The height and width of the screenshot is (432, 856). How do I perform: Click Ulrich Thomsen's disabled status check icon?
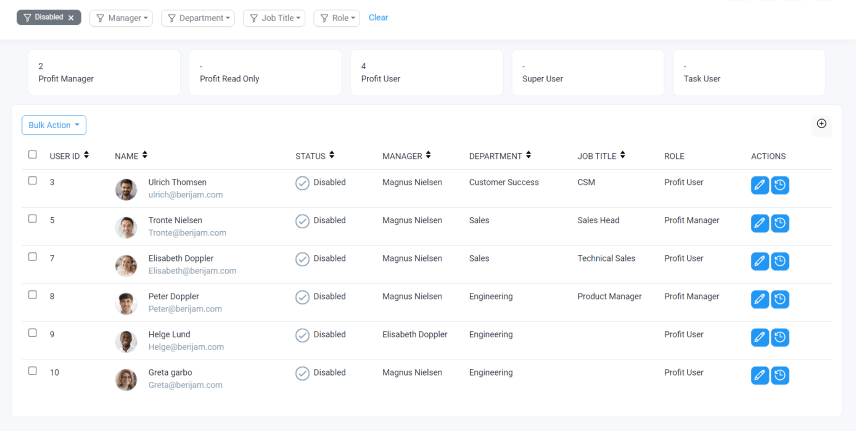302,183
